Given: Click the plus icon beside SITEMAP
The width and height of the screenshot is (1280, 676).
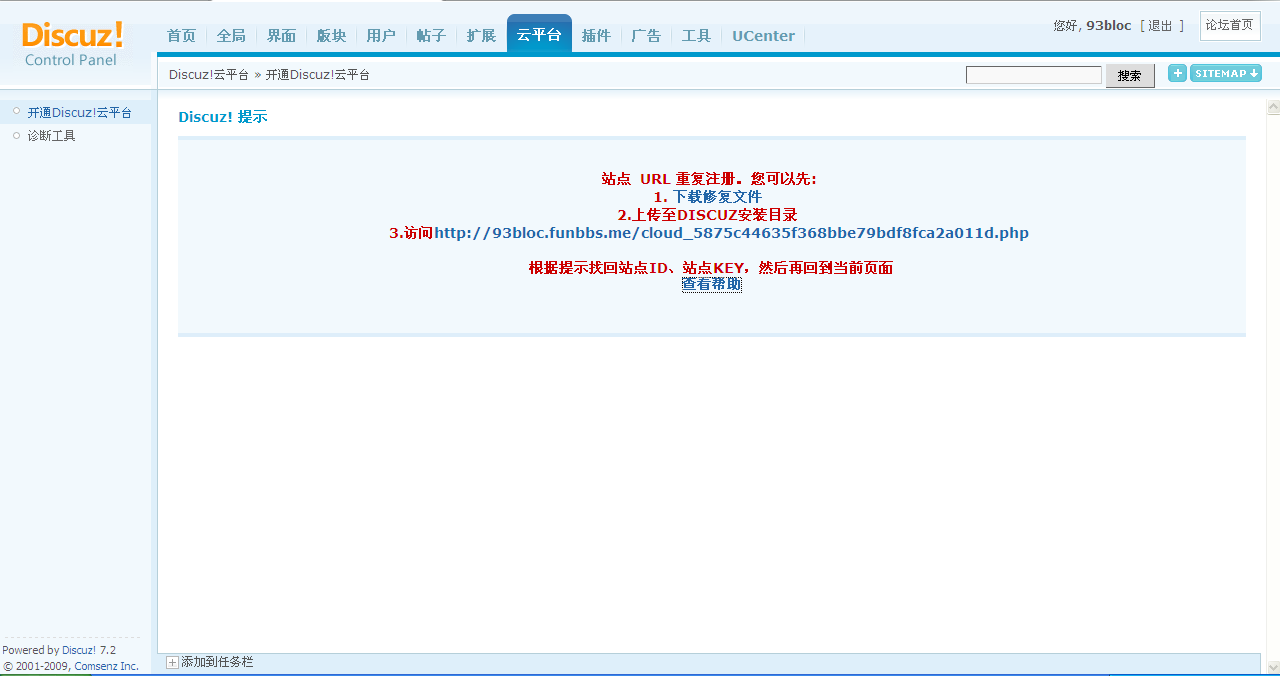Looking at the screenshot, I should click(x=1177, y=73).
